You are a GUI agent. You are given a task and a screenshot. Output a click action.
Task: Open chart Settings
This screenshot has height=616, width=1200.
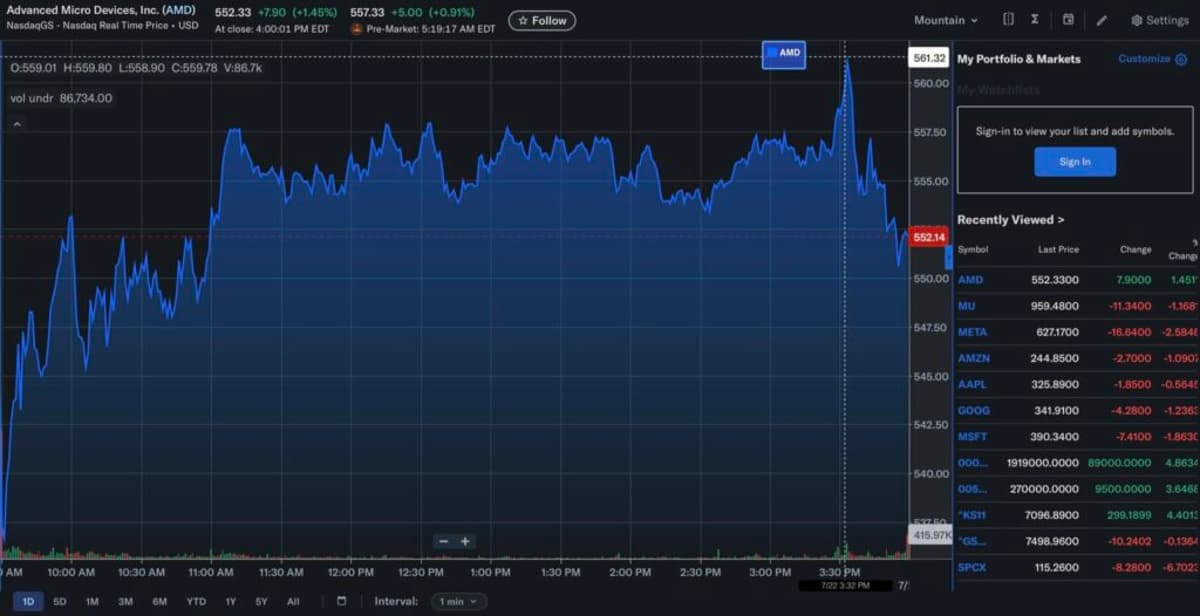(x=1159, y=20)
